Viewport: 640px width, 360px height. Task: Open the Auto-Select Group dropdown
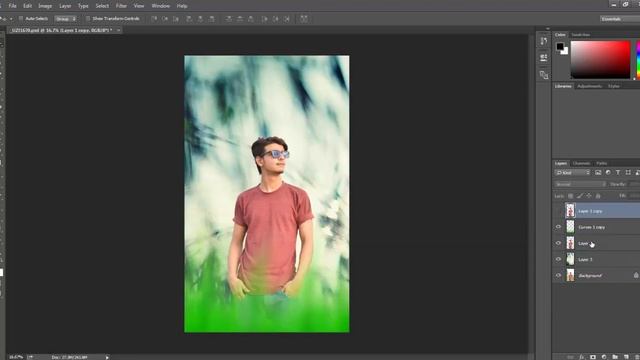coord(66,19)
